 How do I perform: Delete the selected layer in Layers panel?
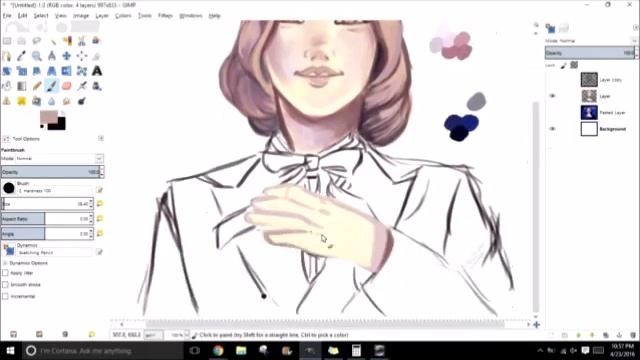(x=633, y=335)
